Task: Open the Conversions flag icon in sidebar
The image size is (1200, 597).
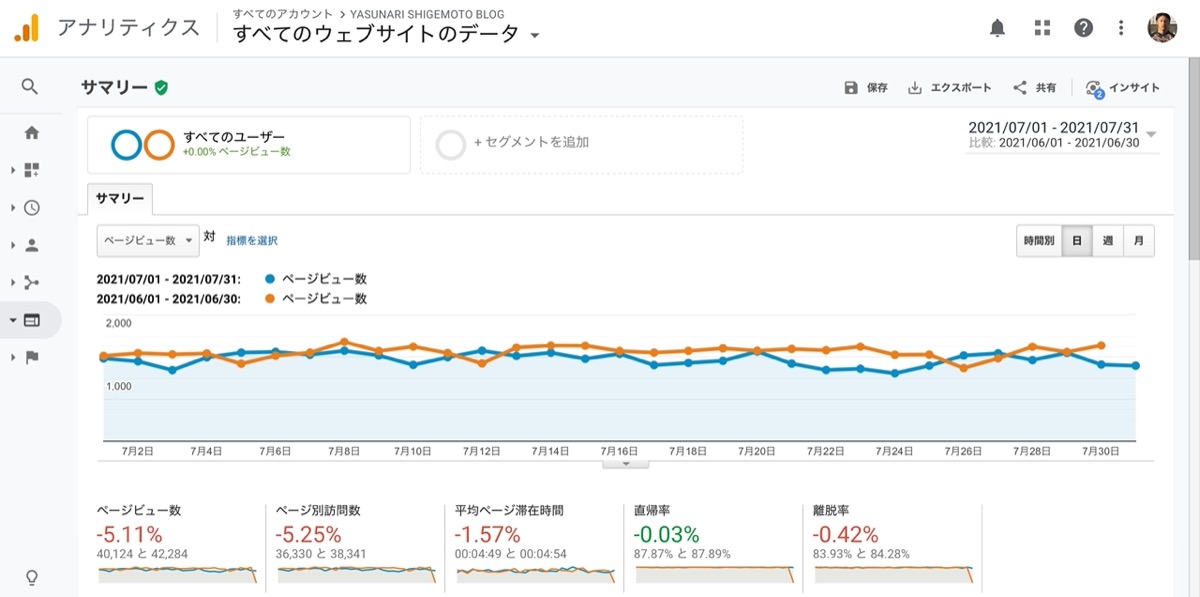Action: click(x=32, y=357)
